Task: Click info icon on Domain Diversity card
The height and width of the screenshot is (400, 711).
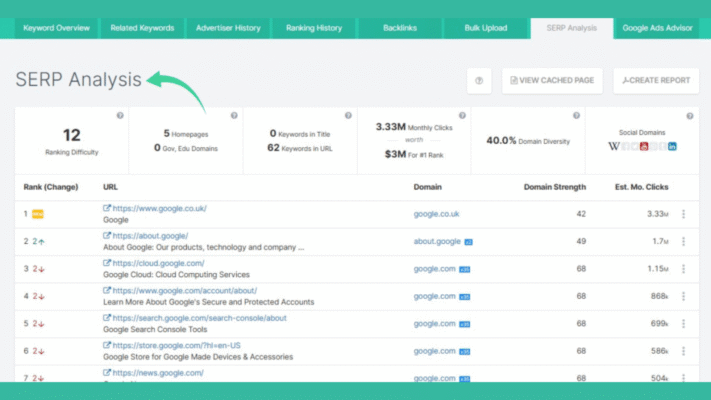Action: 576,116
